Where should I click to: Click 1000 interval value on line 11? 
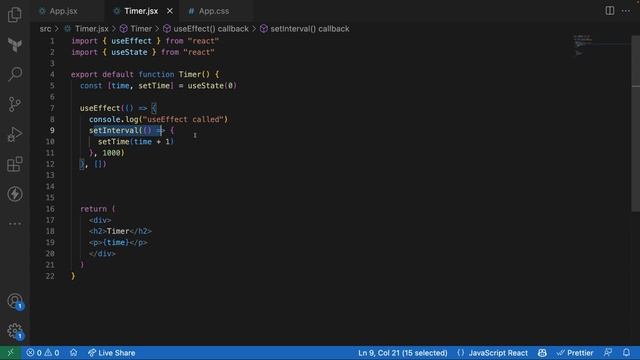111,153
